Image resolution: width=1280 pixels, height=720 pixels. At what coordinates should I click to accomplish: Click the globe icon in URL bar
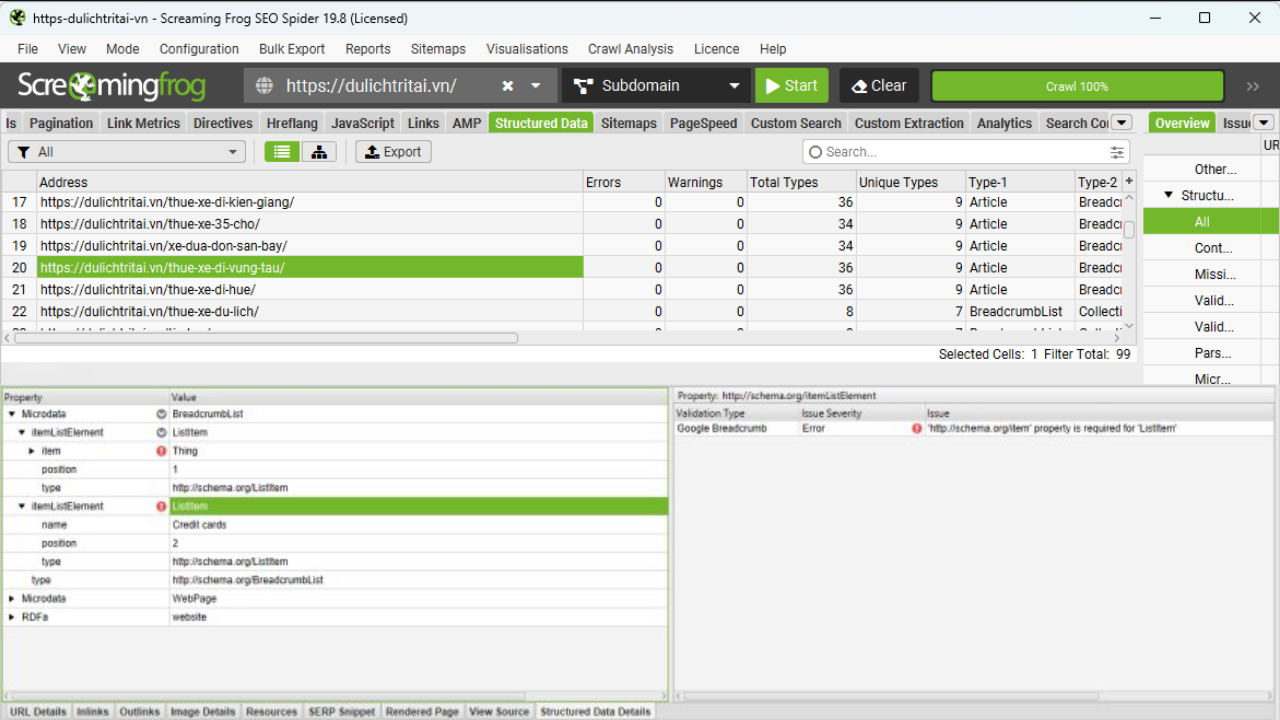click(265, 86)
